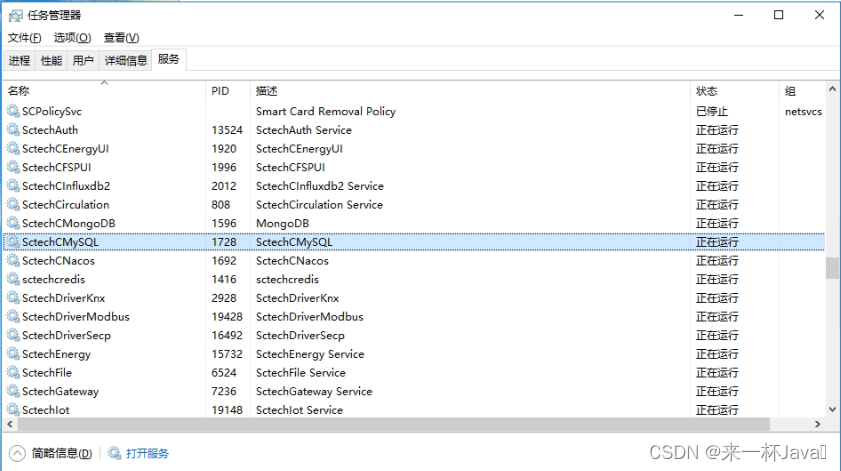Click the MongoDB description cell

[282, 223]
